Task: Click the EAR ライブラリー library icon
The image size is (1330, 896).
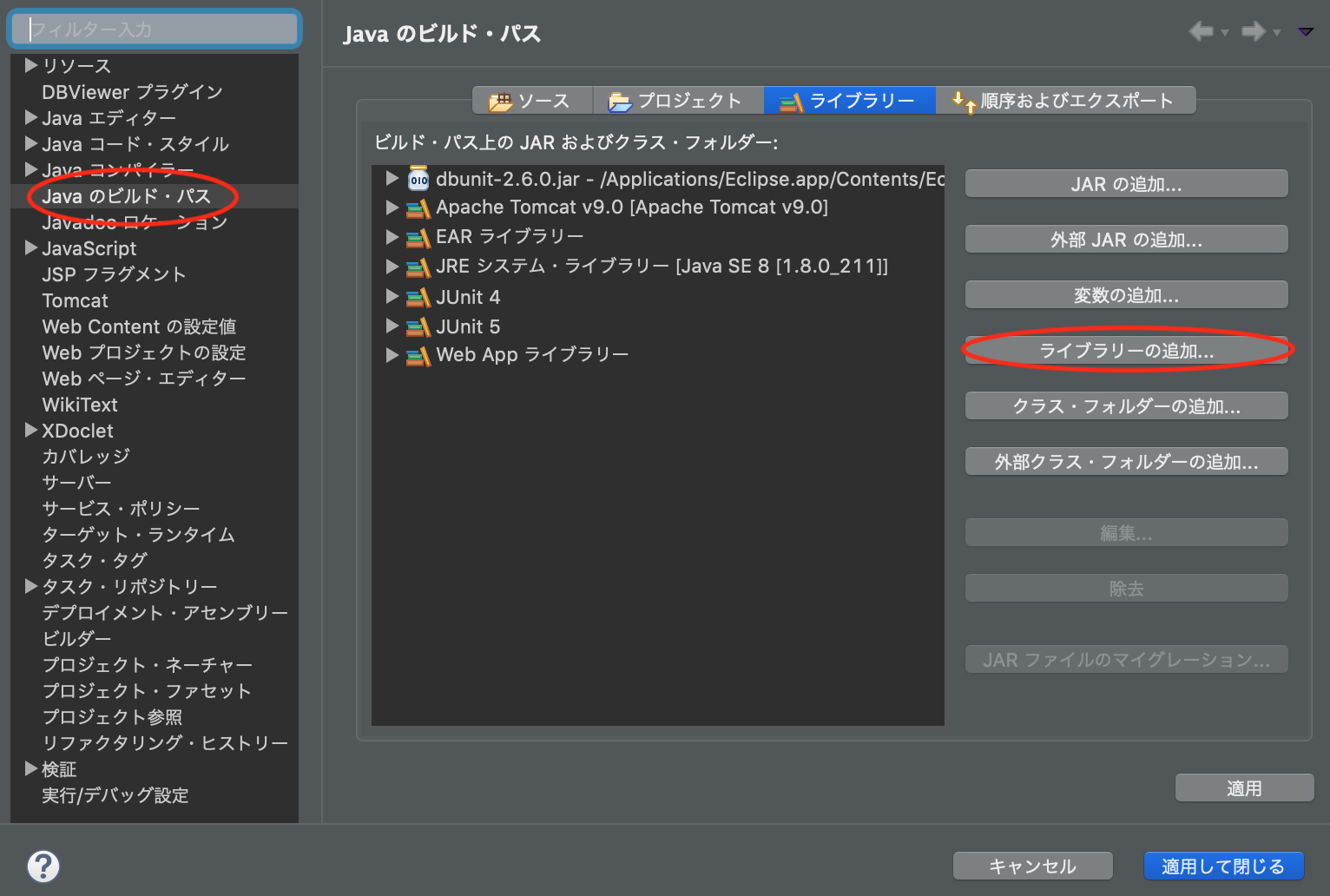Action: point(418,238)
